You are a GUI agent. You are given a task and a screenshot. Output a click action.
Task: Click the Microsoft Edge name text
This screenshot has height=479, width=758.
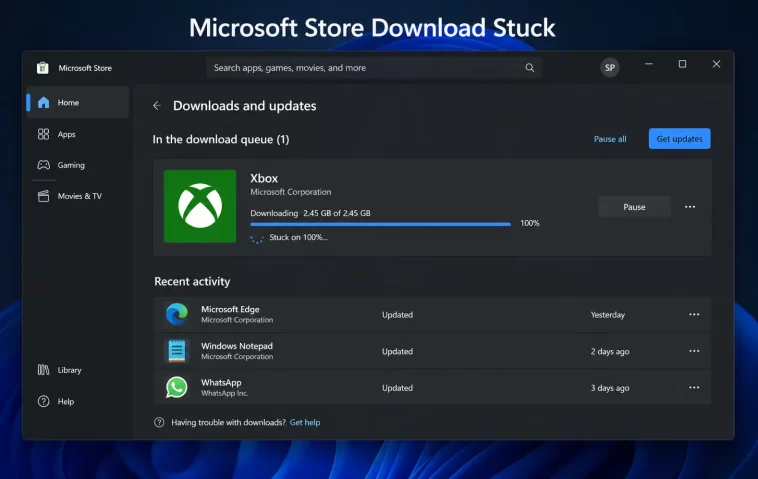click(x=230, y=309)
